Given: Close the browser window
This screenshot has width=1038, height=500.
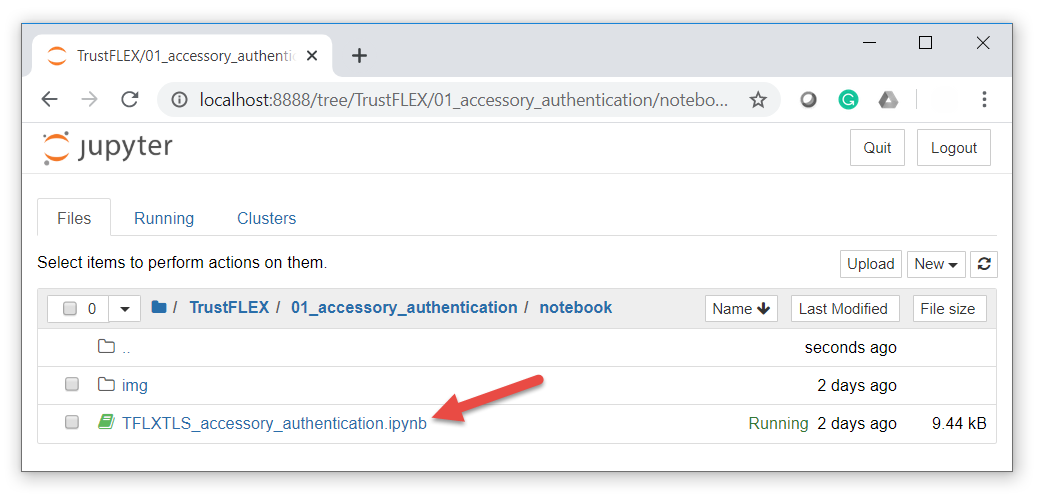Looking at the screenshot, I should [x=983, y=43].
